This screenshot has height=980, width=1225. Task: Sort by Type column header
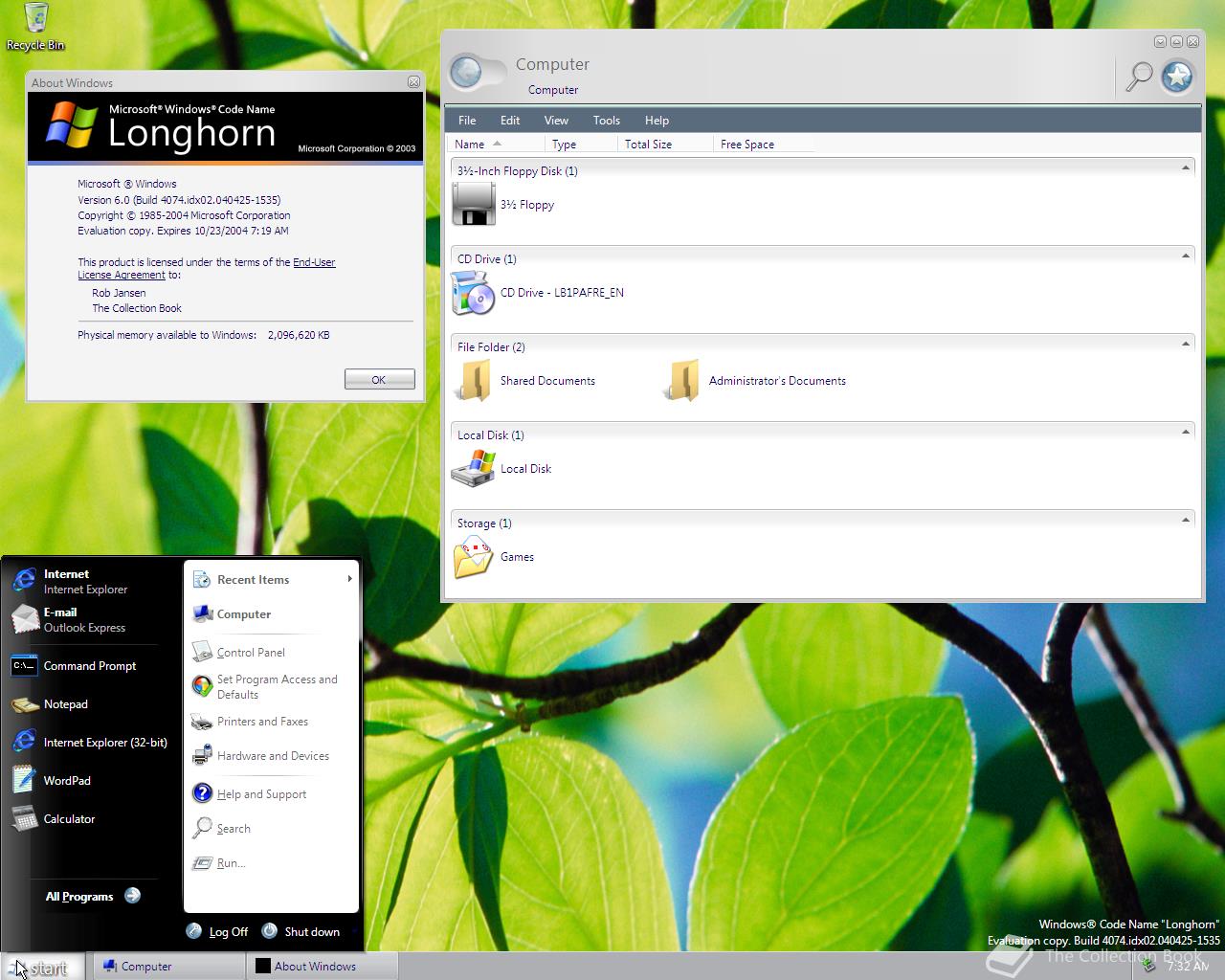point(581,144)
